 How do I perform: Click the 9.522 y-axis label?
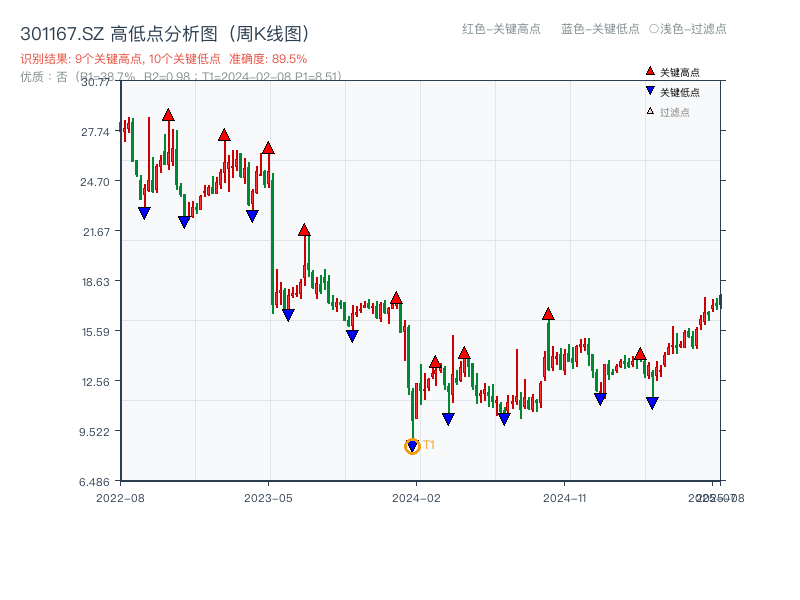[x=94, y=432]
